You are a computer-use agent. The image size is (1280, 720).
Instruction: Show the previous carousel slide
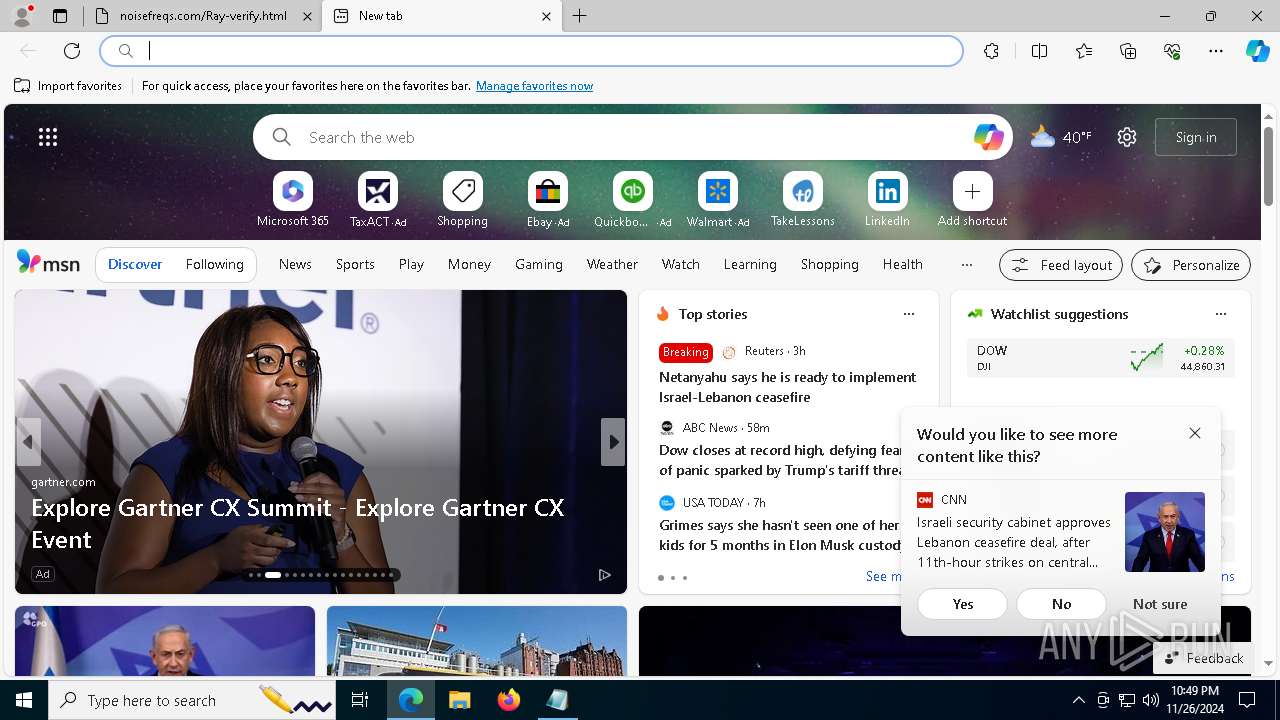[x=28, y=441]
